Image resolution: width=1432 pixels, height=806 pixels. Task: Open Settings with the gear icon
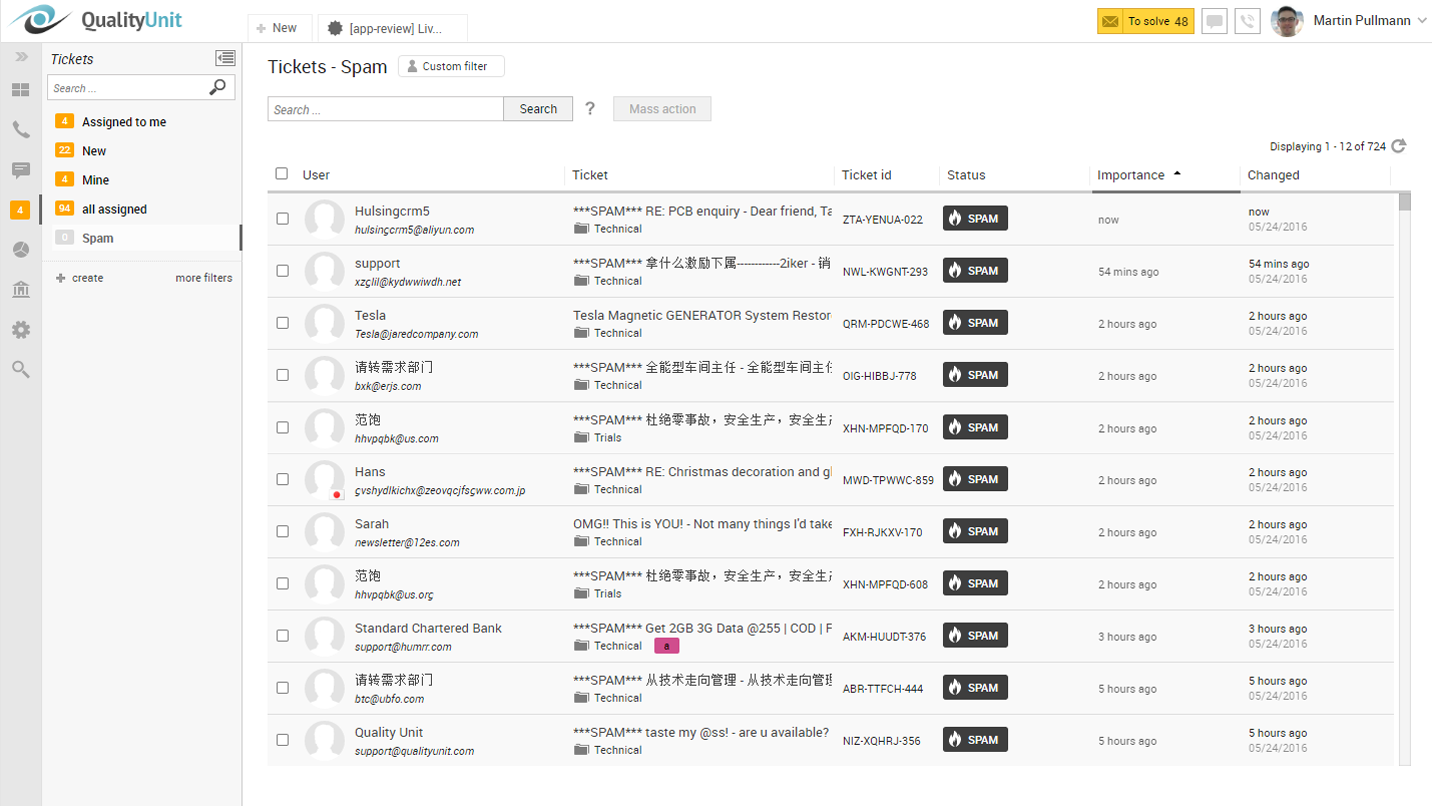[x=20, y=329]
